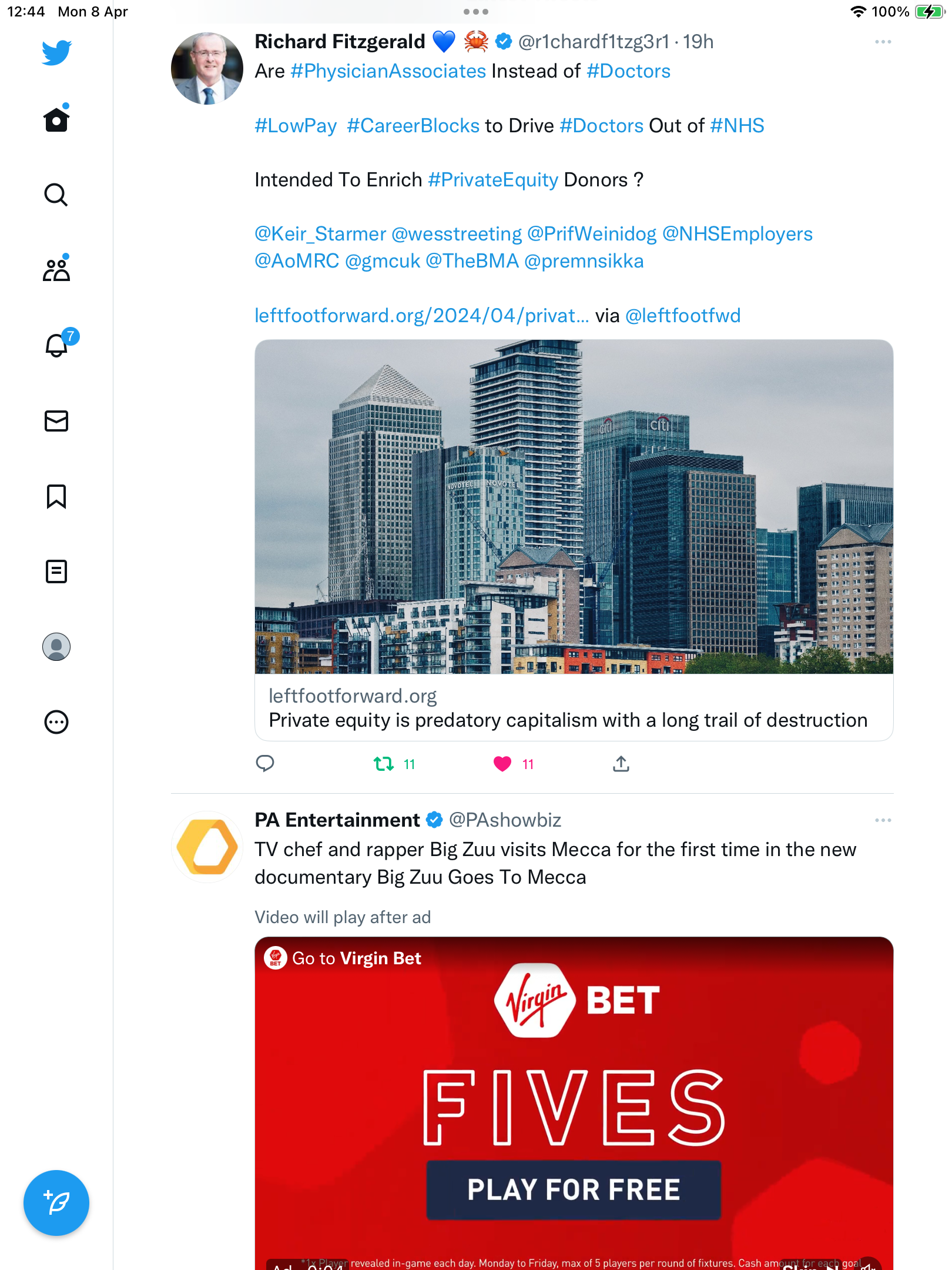Screen dimensions: 952x1270
Task: Open the Bookmarks icon in sidebar
Action: click(x=56, y=496)
